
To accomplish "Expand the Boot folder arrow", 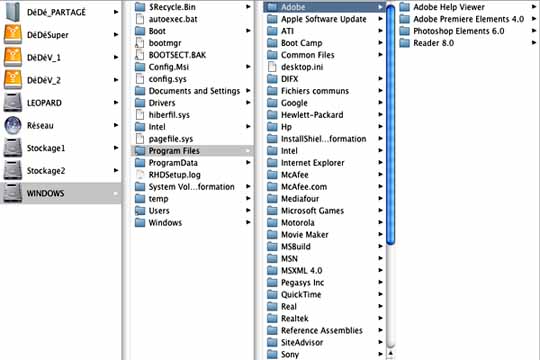I will click(248, 31).
